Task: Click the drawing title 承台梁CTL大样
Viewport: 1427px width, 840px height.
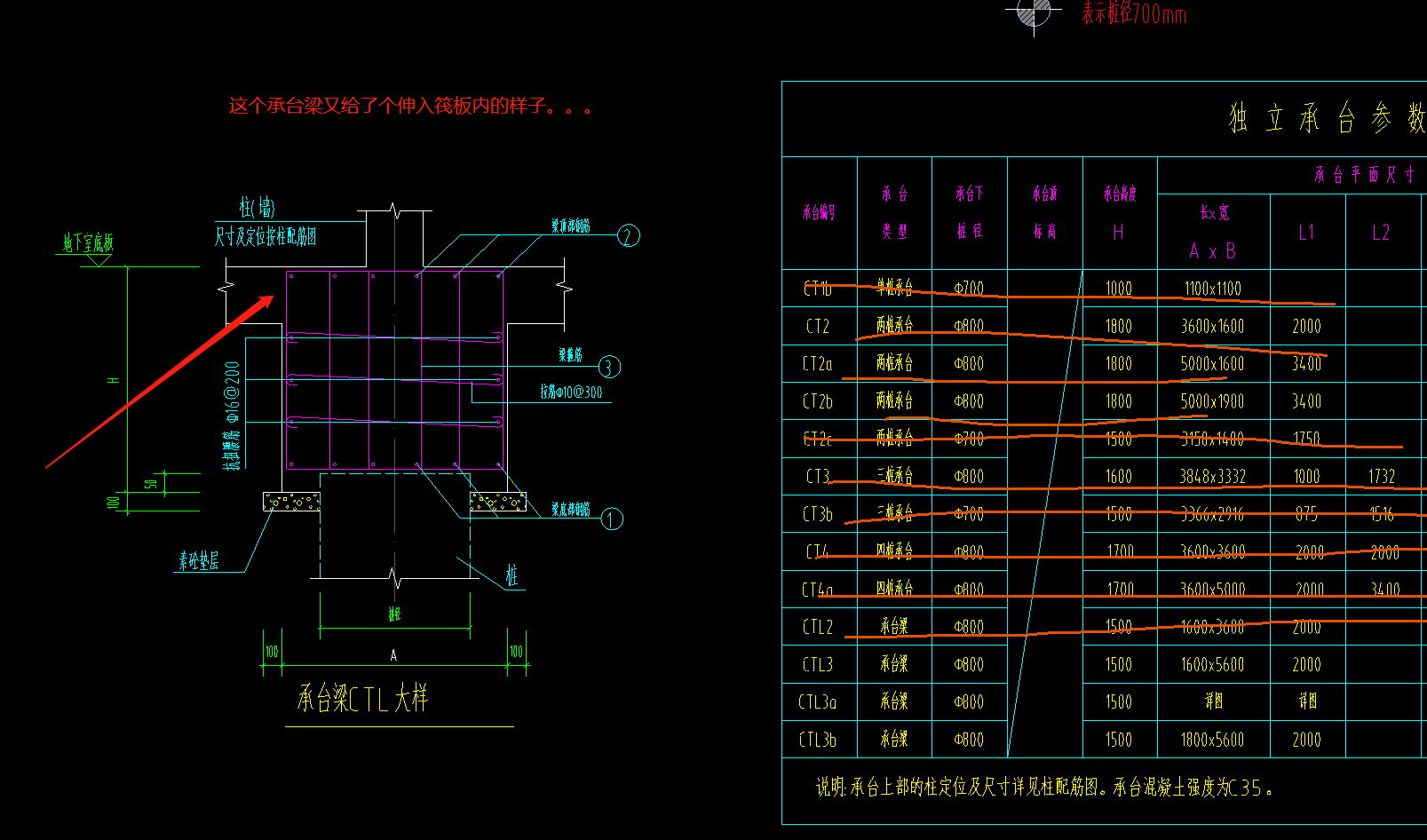Action: [x=363, y=699]
